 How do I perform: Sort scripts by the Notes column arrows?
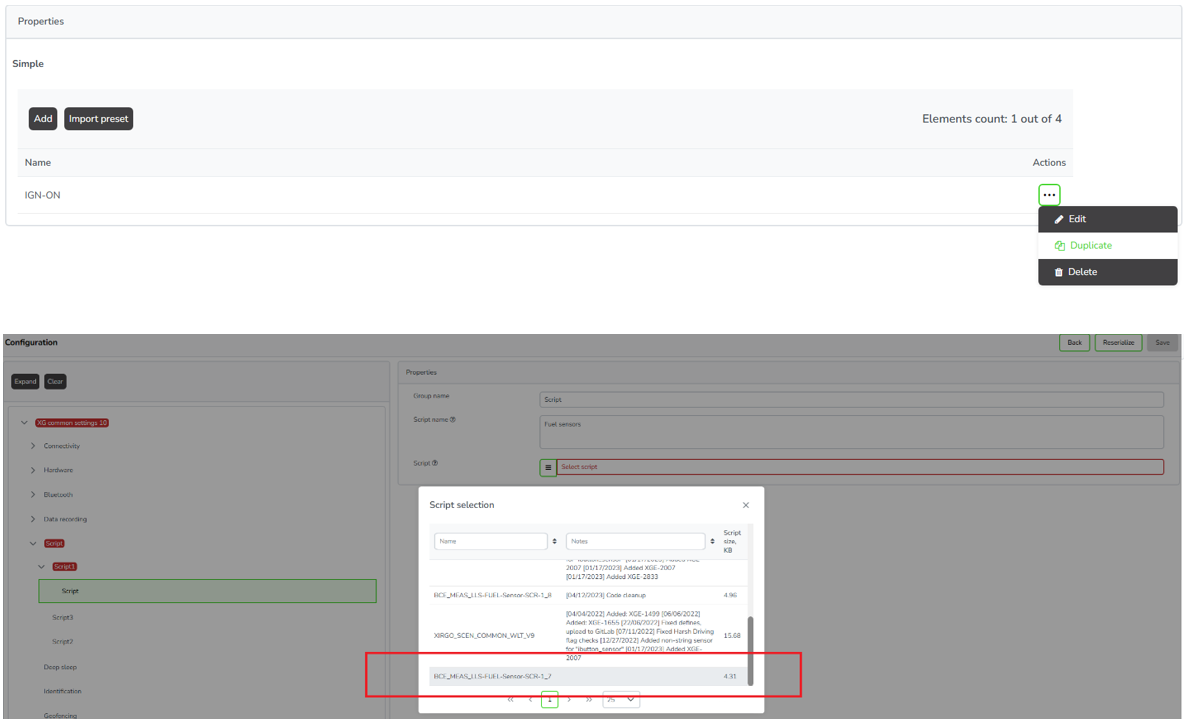[712, 541]
